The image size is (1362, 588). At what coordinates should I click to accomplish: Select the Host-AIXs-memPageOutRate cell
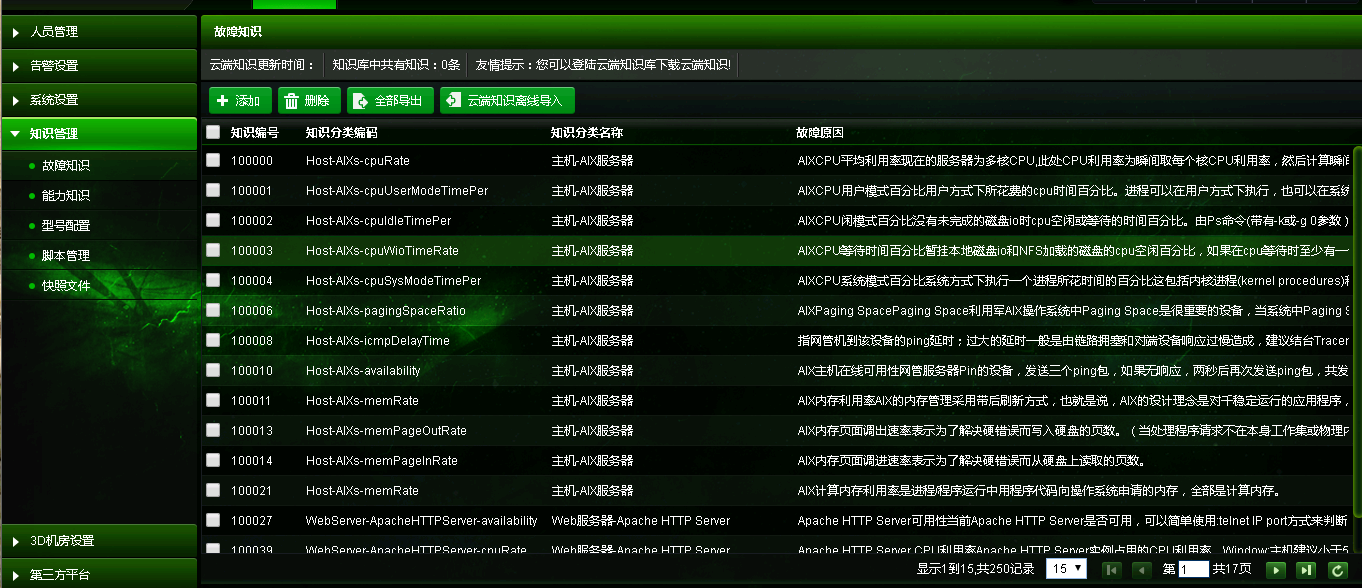coord(386,431)
